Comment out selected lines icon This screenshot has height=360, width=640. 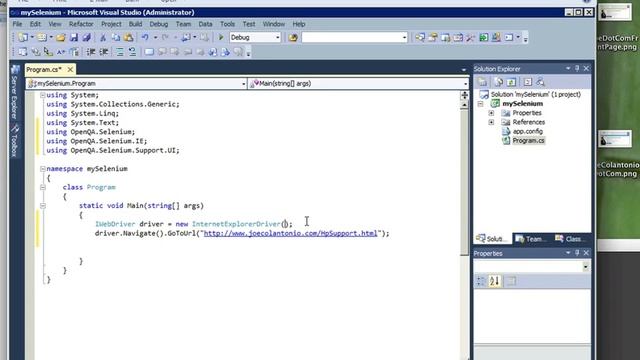coord(120,52)
